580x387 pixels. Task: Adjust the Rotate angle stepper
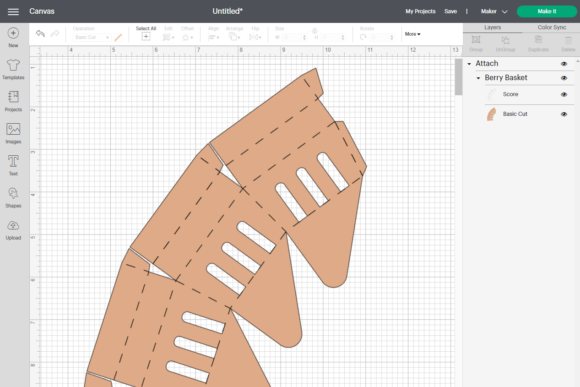391,37
